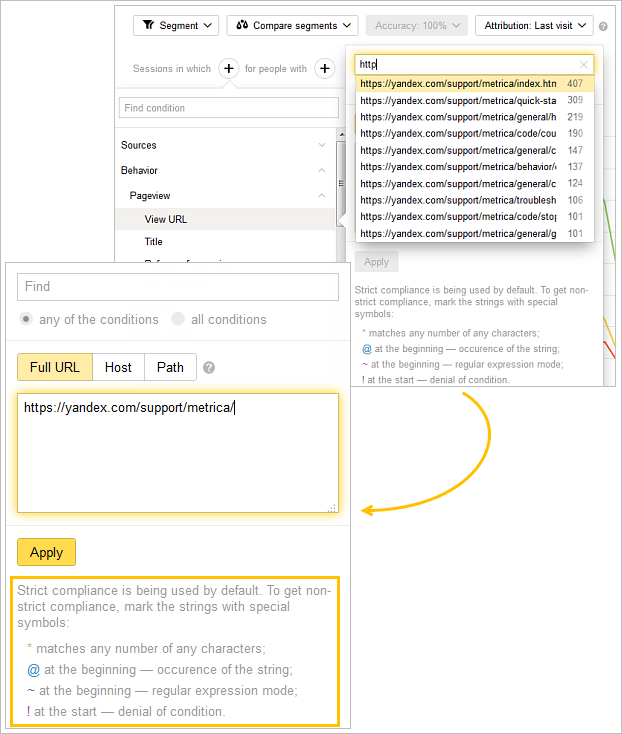
Task: Clear the 'http' search field with the X icon
Action: pyautogui.click(x=584, y=64)
